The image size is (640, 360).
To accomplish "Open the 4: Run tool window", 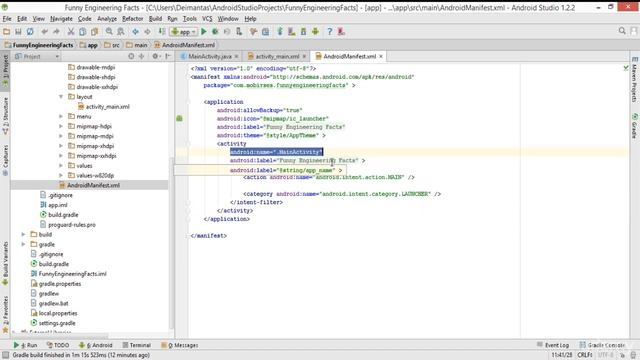I will [x=25, y=345].
